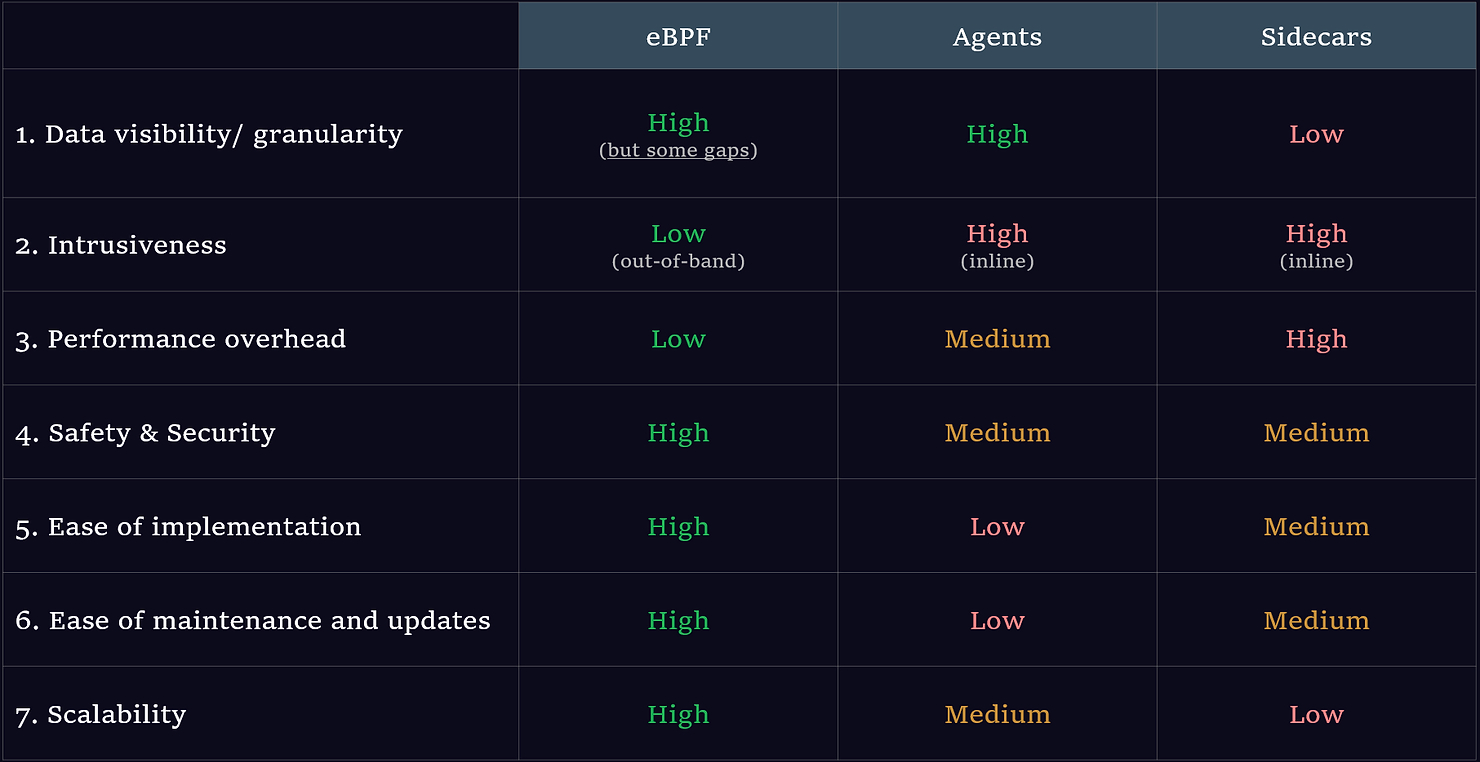Click Sidecars "Low" value for Scalability
This screenshot has height=762, width=1480.
point(1316,715)
